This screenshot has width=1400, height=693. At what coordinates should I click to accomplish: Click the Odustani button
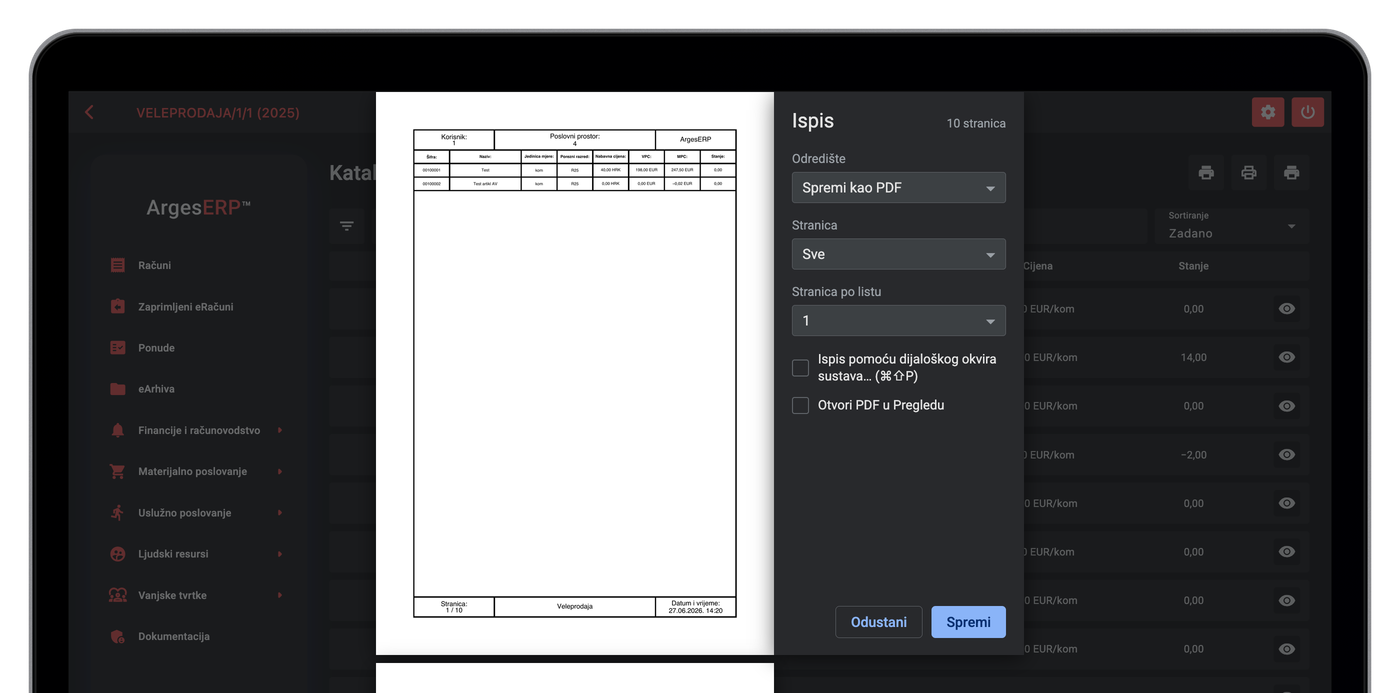click(x=879, y=622)
